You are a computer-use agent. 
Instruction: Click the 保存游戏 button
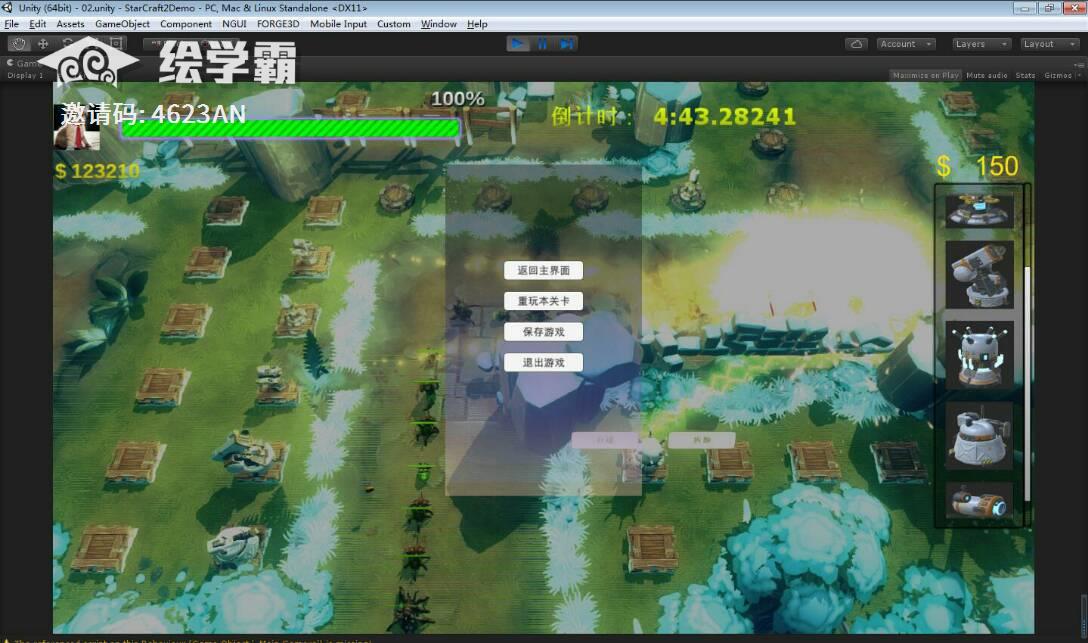(543, 332)
